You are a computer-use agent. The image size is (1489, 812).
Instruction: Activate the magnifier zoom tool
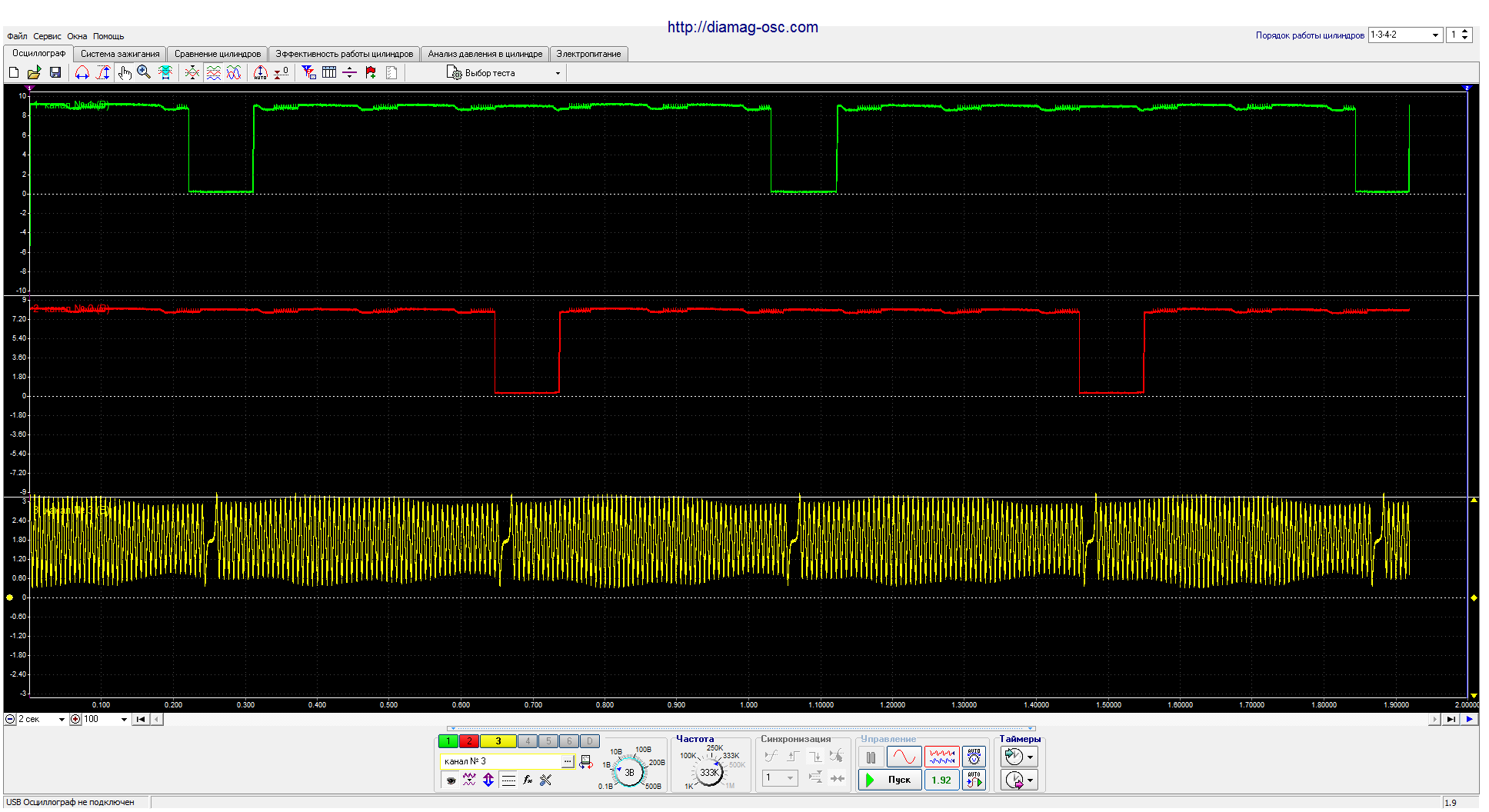pyautogui.click(x=144, y=72)
